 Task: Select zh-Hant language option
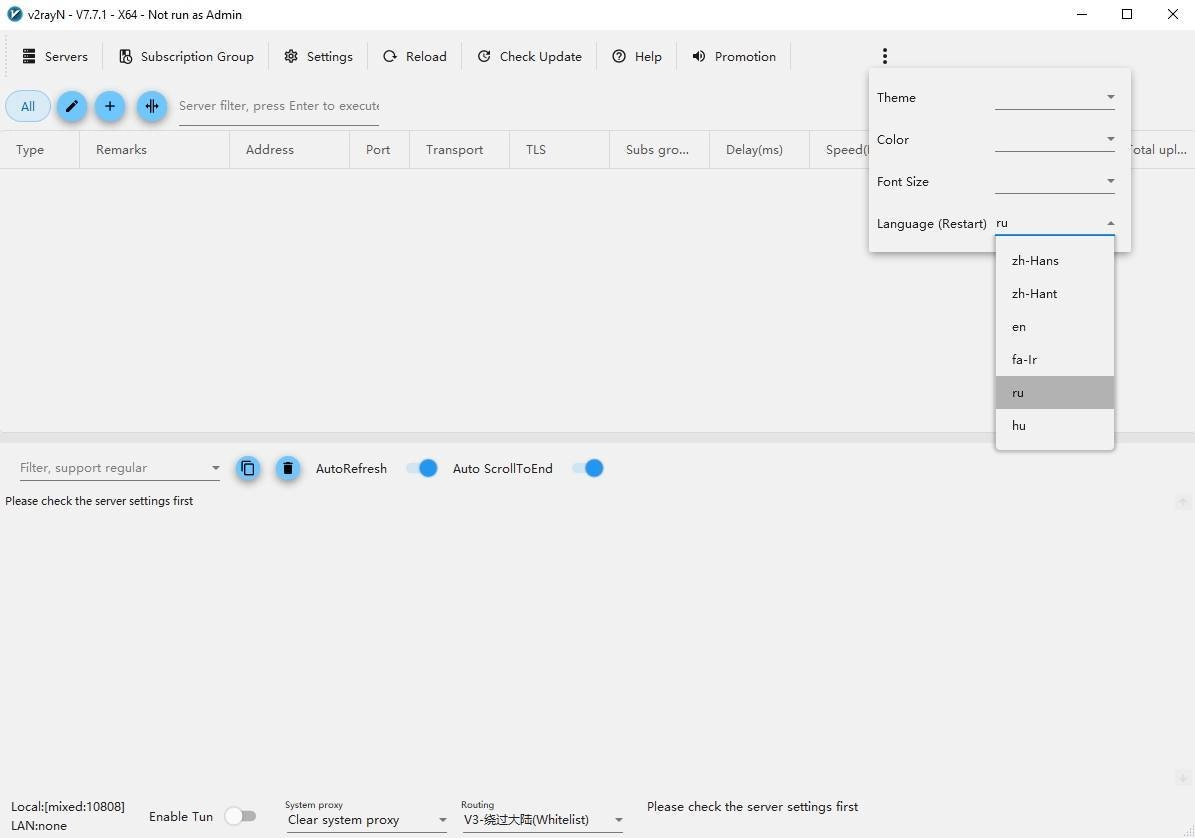click(x=1055, y=293)
